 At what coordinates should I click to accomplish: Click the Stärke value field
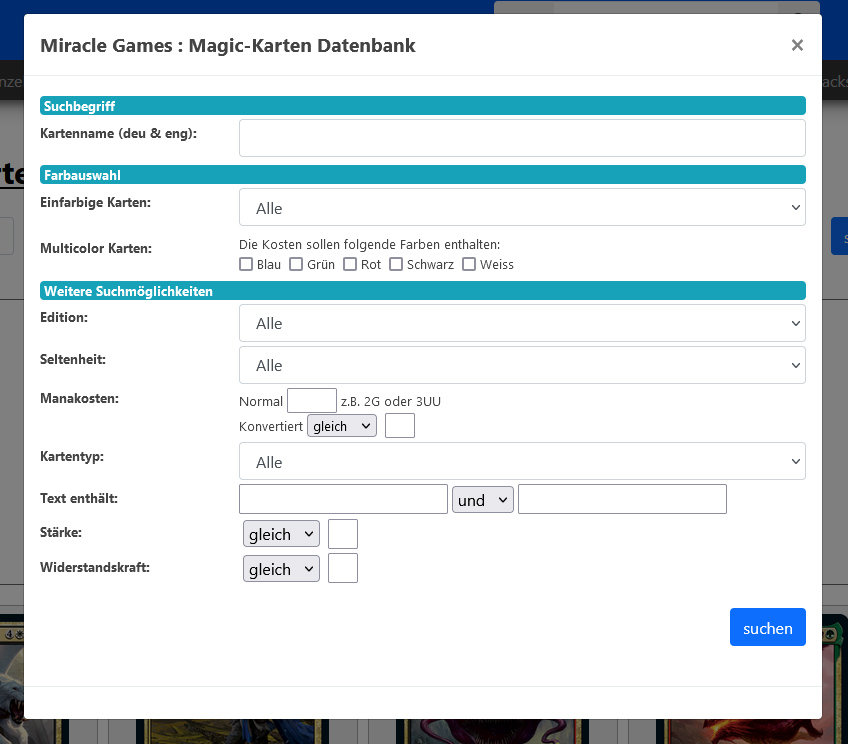point(343,534)
